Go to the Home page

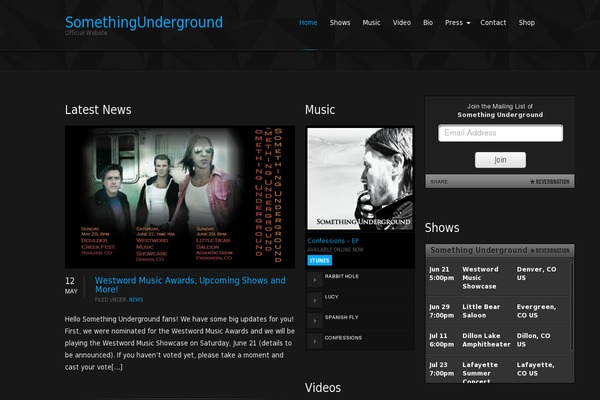tap(308, 23)
